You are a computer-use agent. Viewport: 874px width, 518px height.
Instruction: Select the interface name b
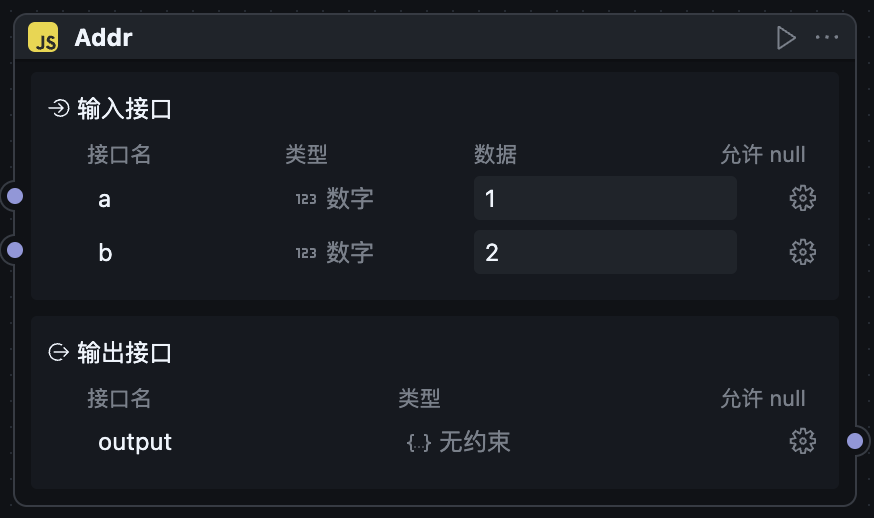coord(105,252)
